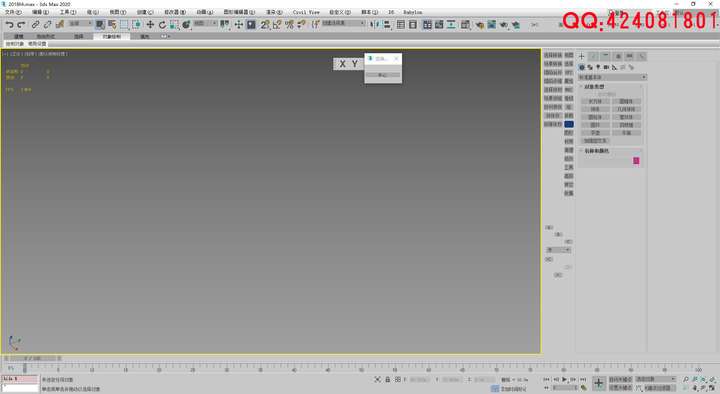Click the 圆锥体 (Cone) primitive button
This screenshot has width=720, height=394.
click(626, 101)
